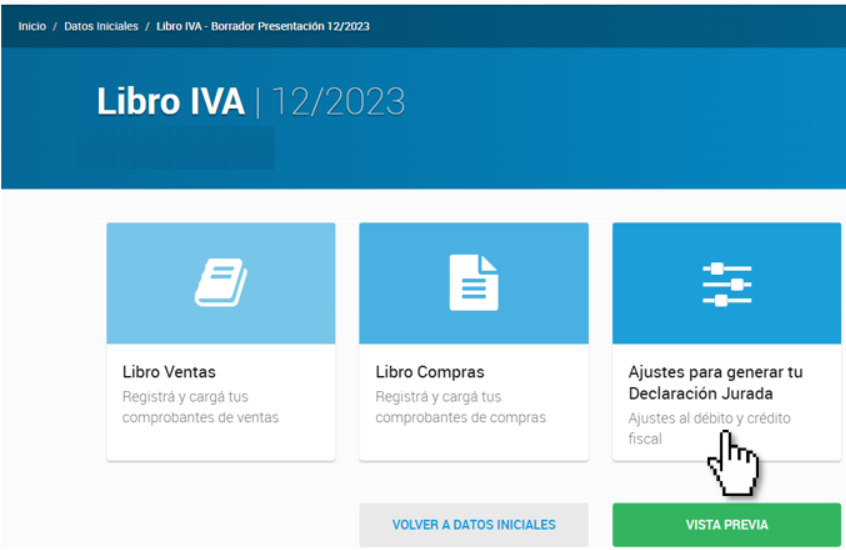Click the document icon for Libro Compras
Viewport: 846px width, 550px height.
point(473,283)
